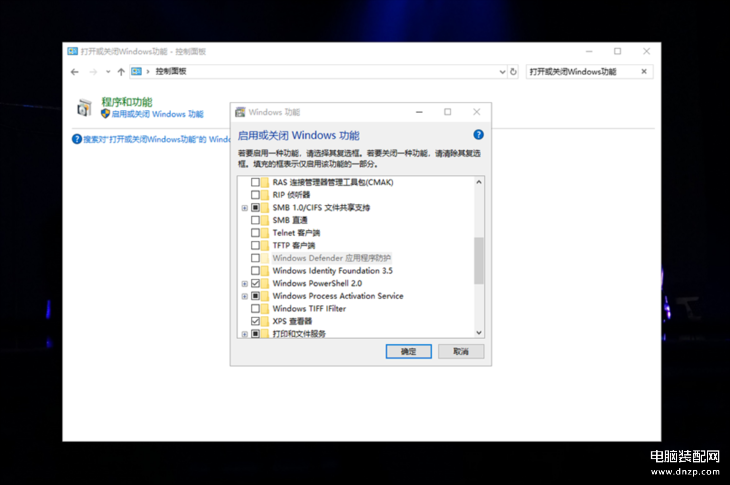730x485 pixels.
Task: Click folder icon of RIP 侦听器
Action: click(x=265, y=195)
